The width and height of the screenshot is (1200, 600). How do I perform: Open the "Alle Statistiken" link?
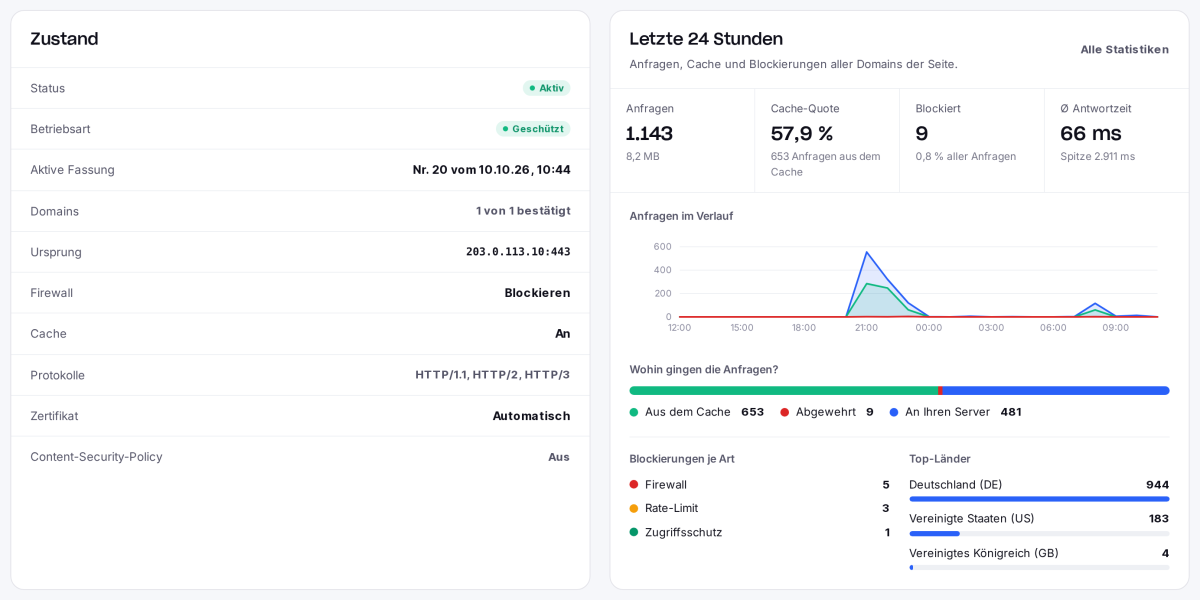(x=1124, y=49)
